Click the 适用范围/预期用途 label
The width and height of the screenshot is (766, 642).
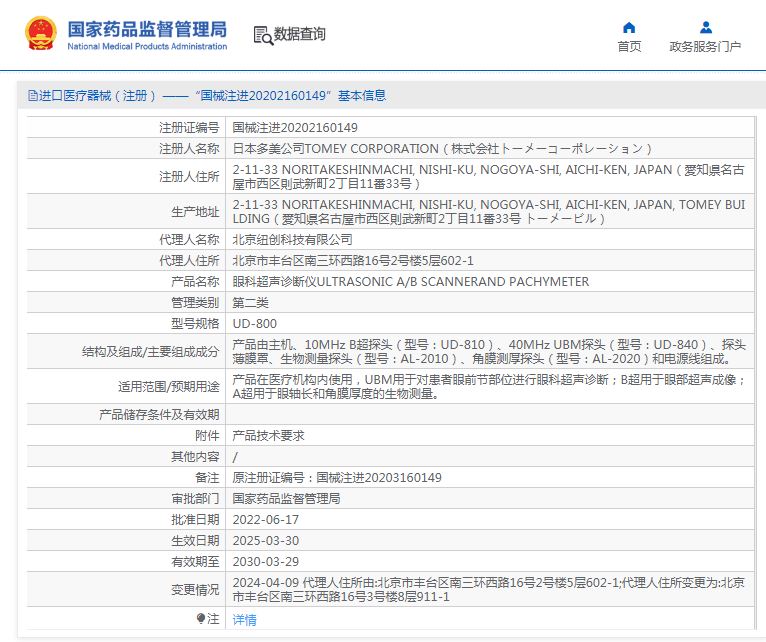click(x=169, y=386)
